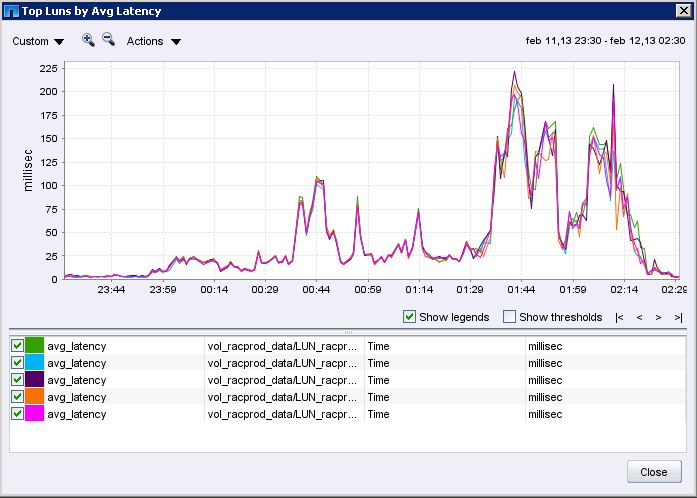Go to next time range arrow
697x498 pixels.
[x=658, y=317]
